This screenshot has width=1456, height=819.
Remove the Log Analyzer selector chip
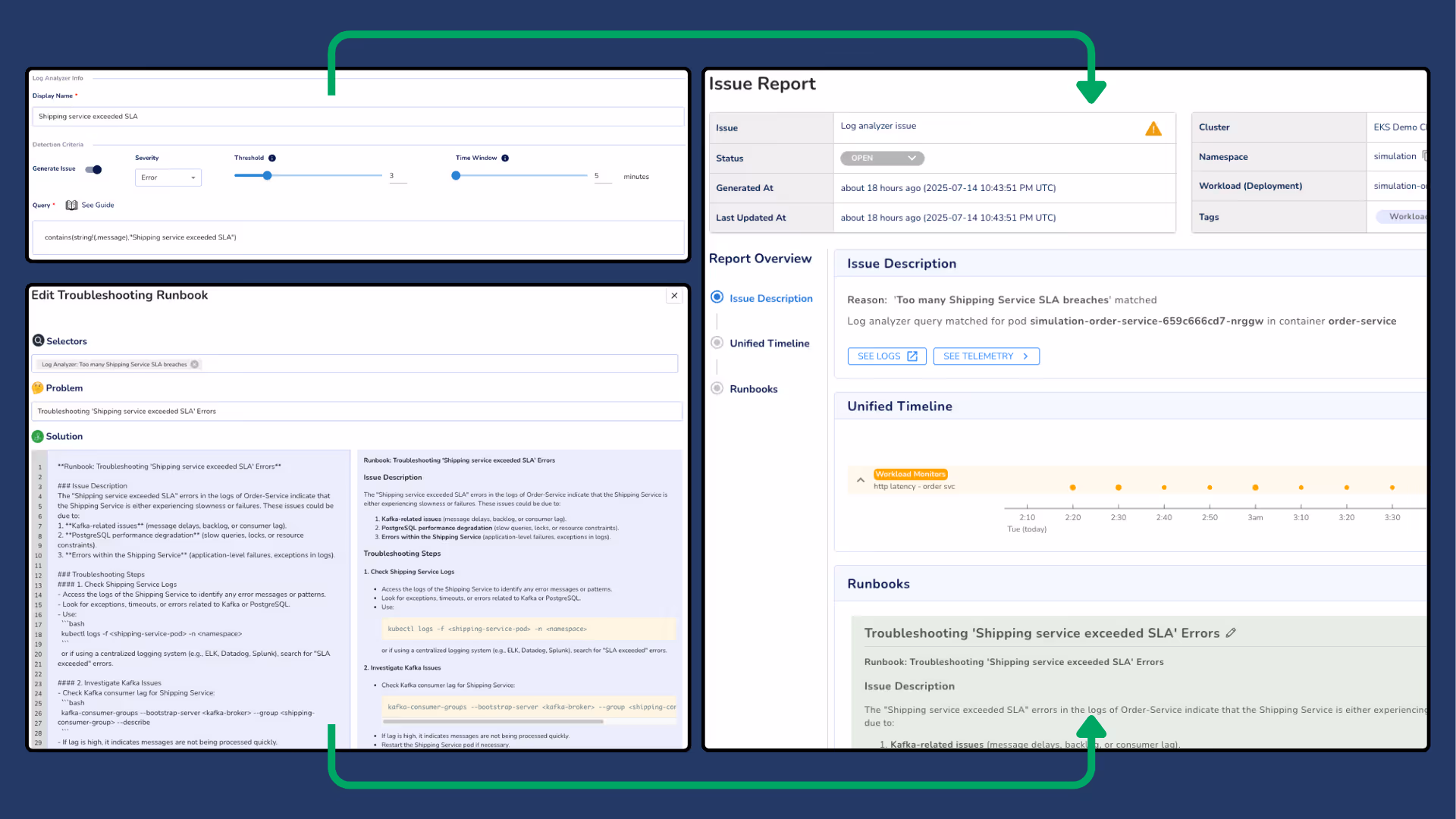(195, 364)
